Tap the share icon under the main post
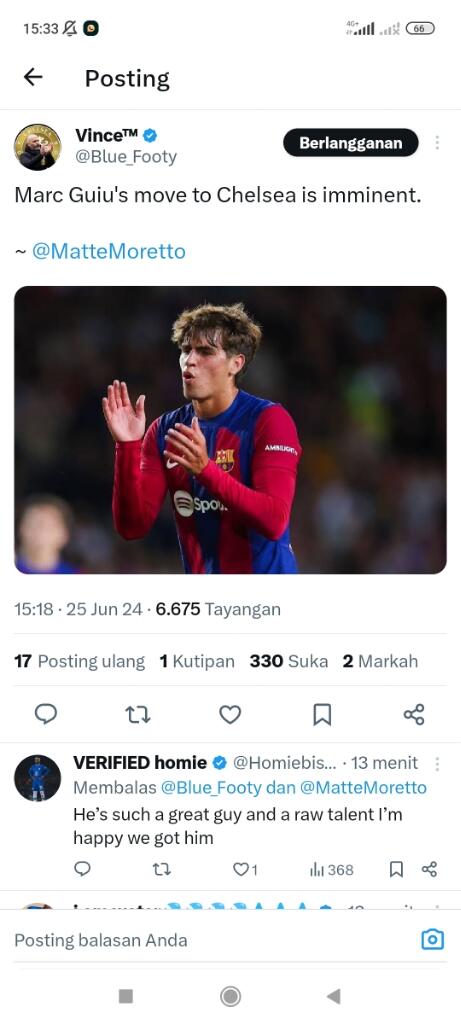 coord(414,714)
